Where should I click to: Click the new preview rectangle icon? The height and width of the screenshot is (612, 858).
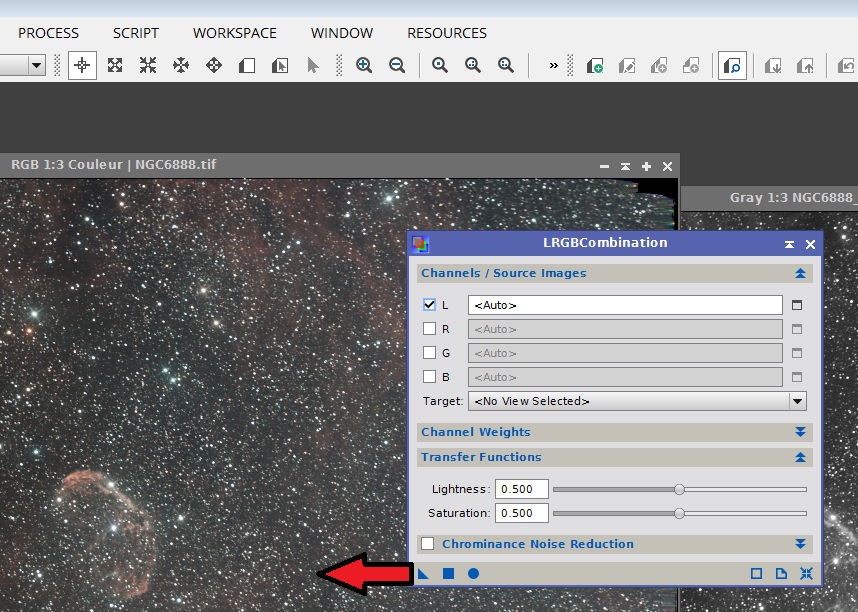tap(247, 66)
